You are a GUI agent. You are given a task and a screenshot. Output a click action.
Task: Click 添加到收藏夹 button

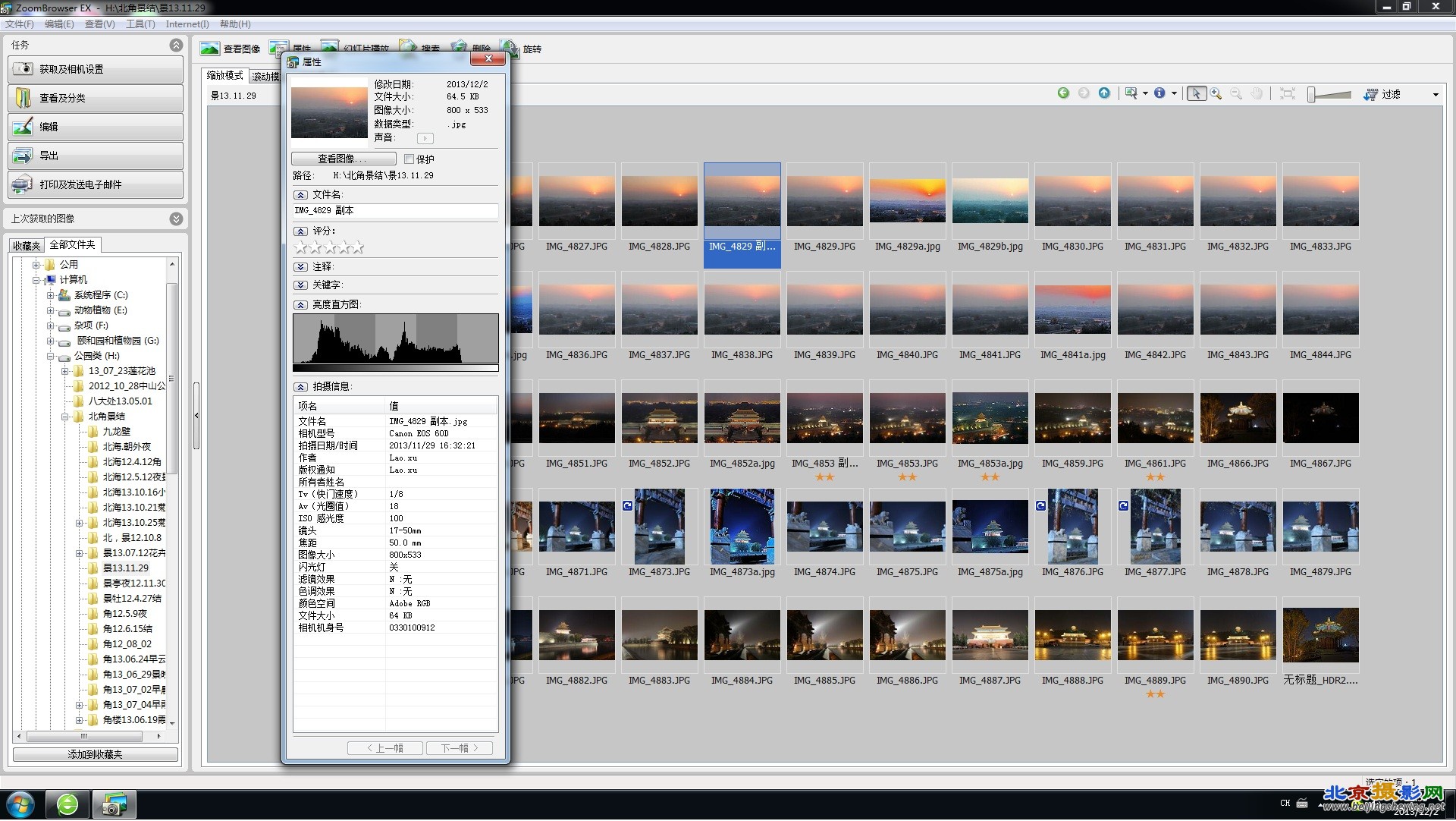click(x=96, y=754)
